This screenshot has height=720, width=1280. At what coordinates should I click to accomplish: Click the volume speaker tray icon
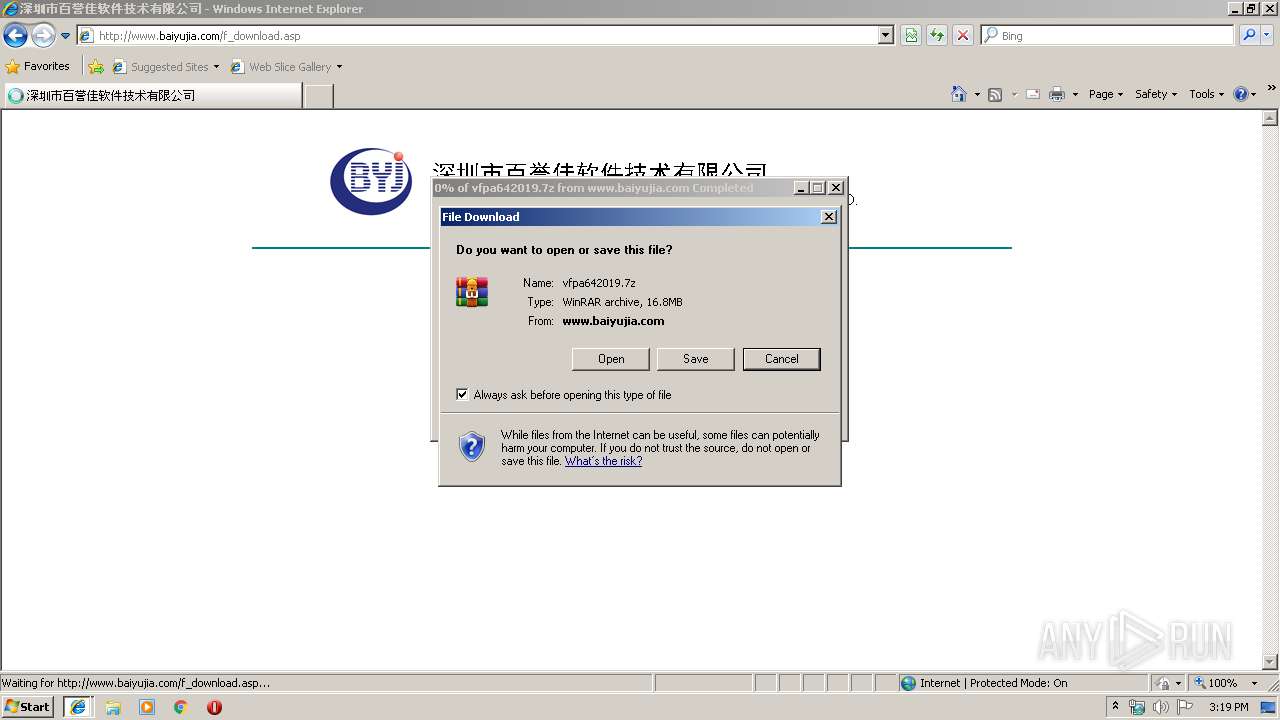1160,707
